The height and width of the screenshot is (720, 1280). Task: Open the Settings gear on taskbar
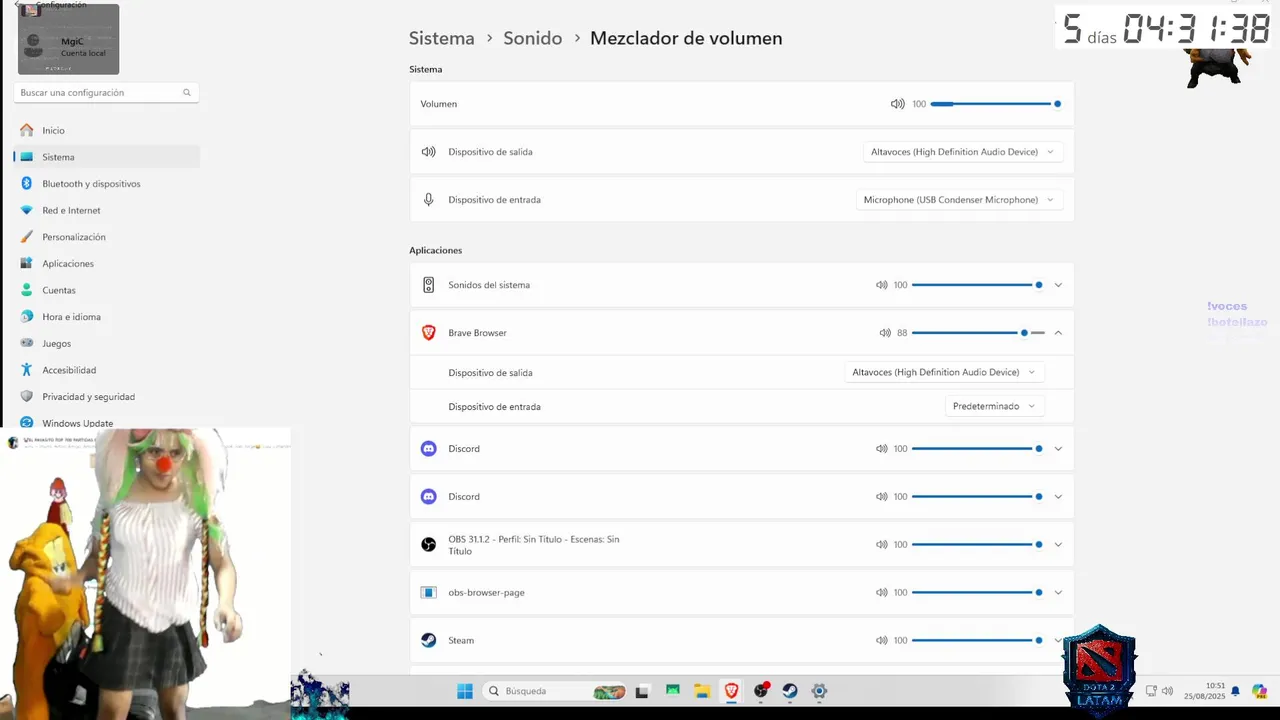click(819, 691)
